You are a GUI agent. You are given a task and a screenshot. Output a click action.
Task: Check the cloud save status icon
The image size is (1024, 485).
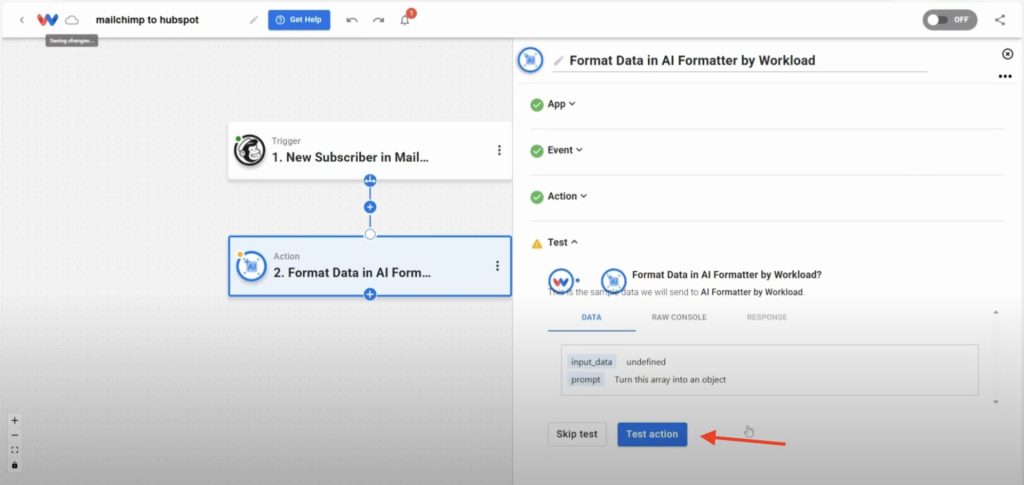point(72,20)
